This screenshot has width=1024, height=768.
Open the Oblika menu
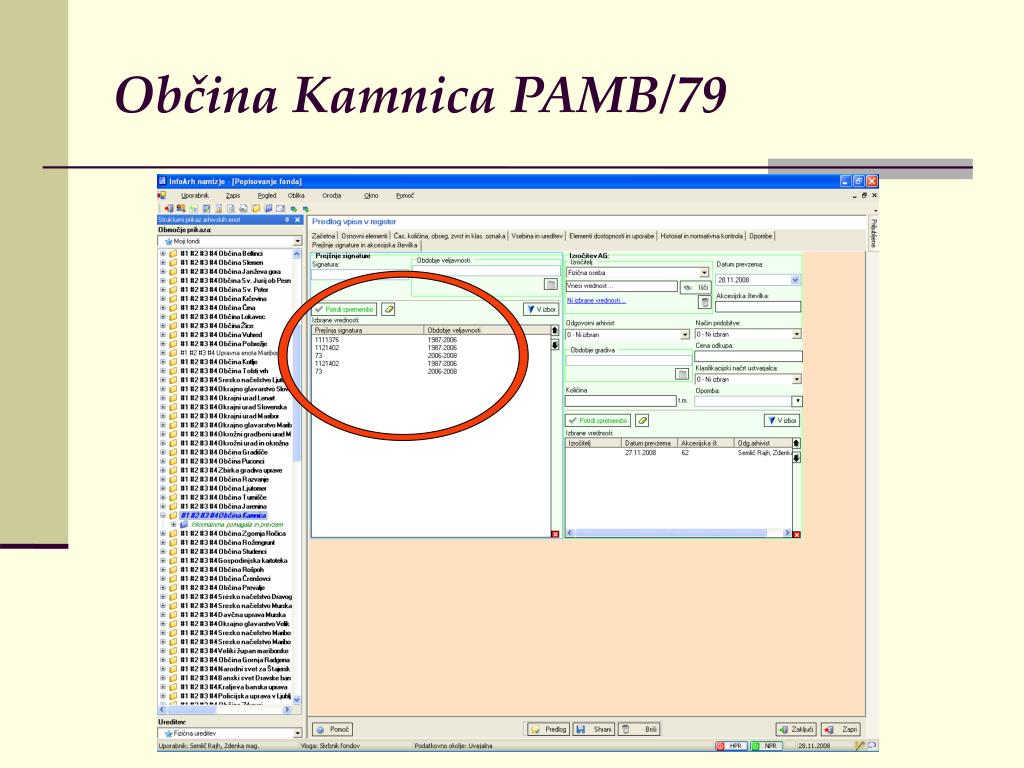coord(296,195)
